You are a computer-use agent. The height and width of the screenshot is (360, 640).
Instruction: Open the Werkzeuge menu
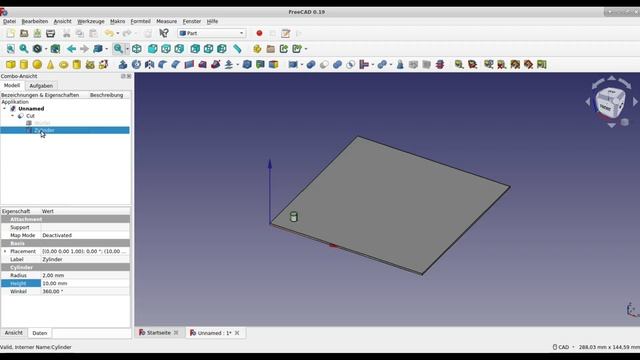91,21
